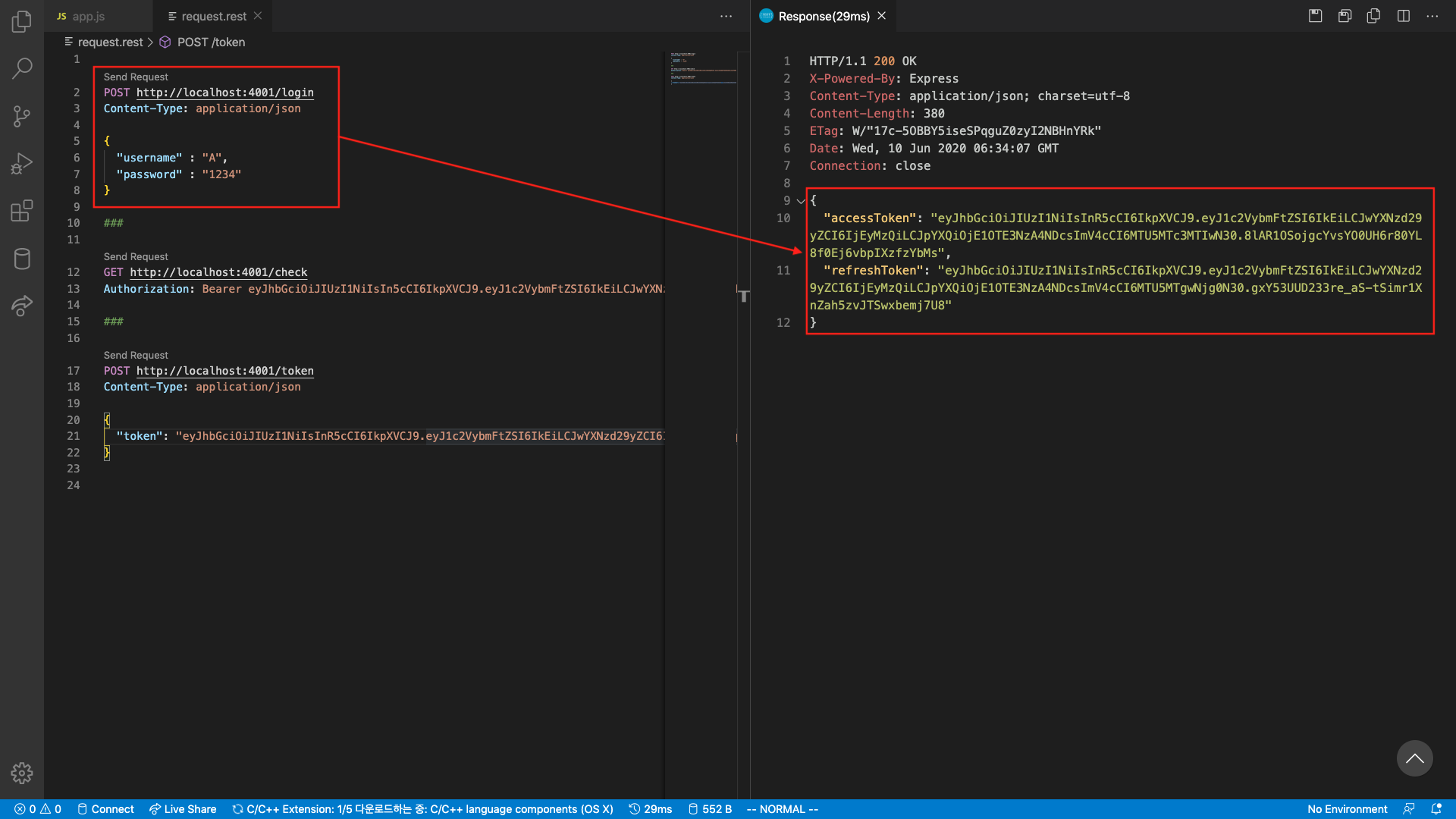Click the scroll-to-top round arrow button

coord(1414,758)
